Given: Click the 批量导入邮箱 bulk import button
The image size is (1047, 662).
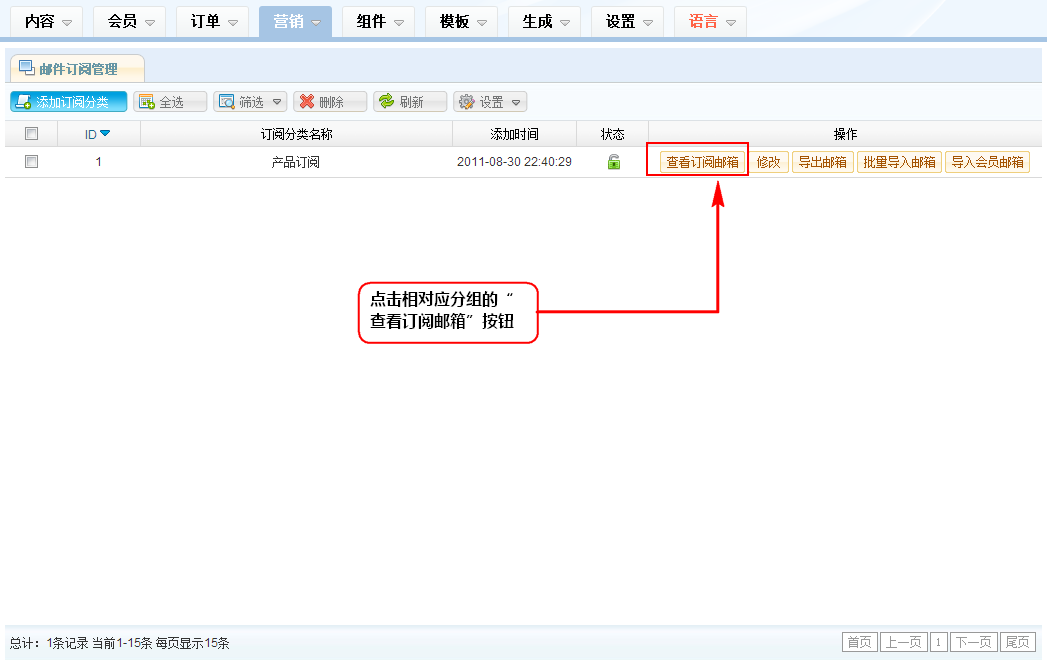Looking at the screenshot, I should (x=899, y=162).
